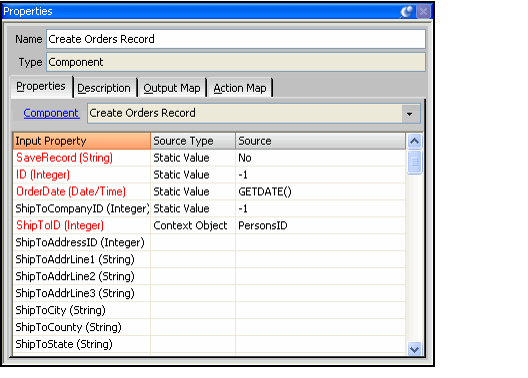Click the auto-hide pin icon in title bar
The width and height of the screenshot is (528, 378).
407,12
